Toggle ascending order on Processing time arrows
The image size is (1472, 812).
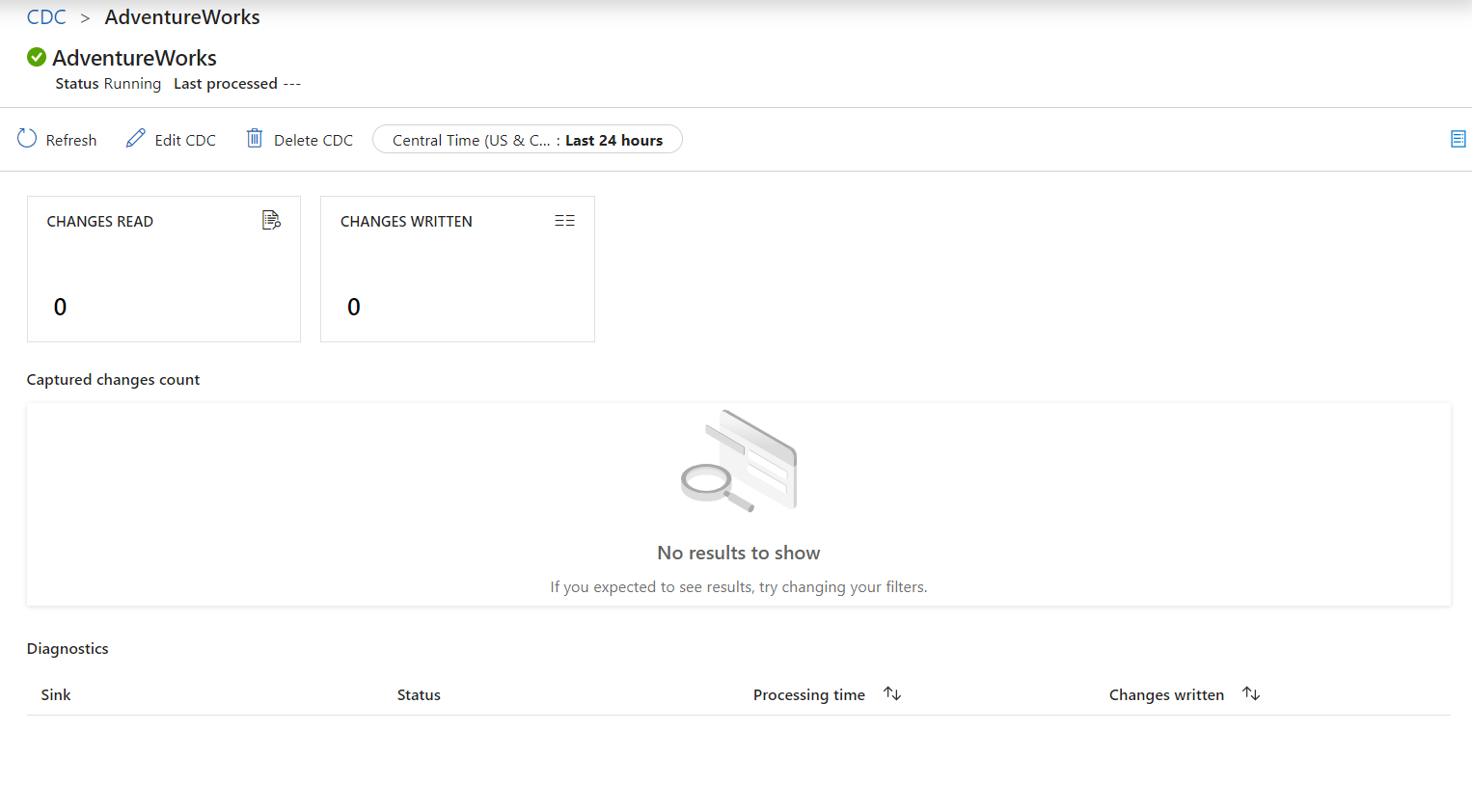(x=891, y=693)
